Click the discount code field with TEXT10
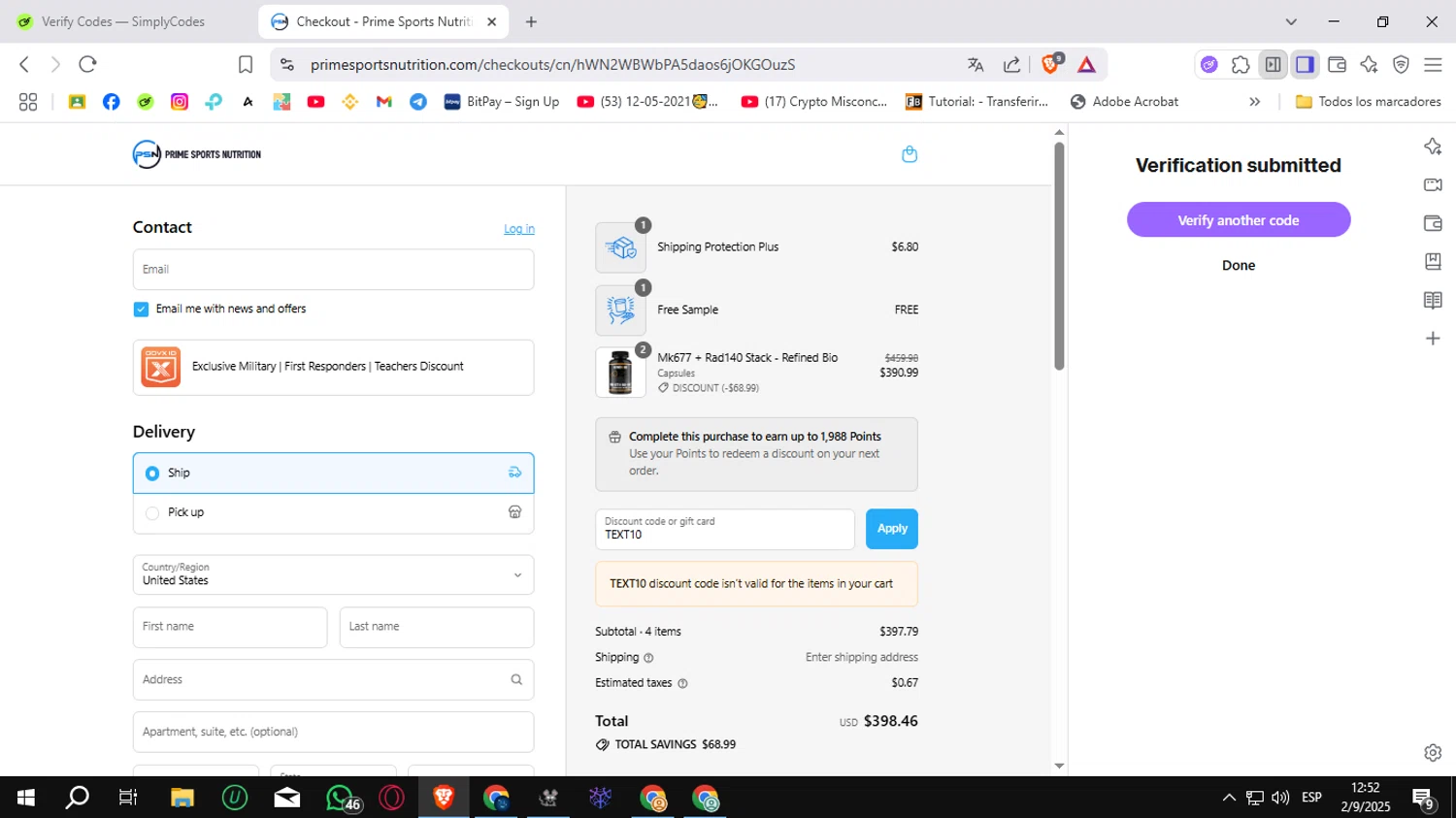This screenshot has width=1456, height=818. click(x=725, y=529)
